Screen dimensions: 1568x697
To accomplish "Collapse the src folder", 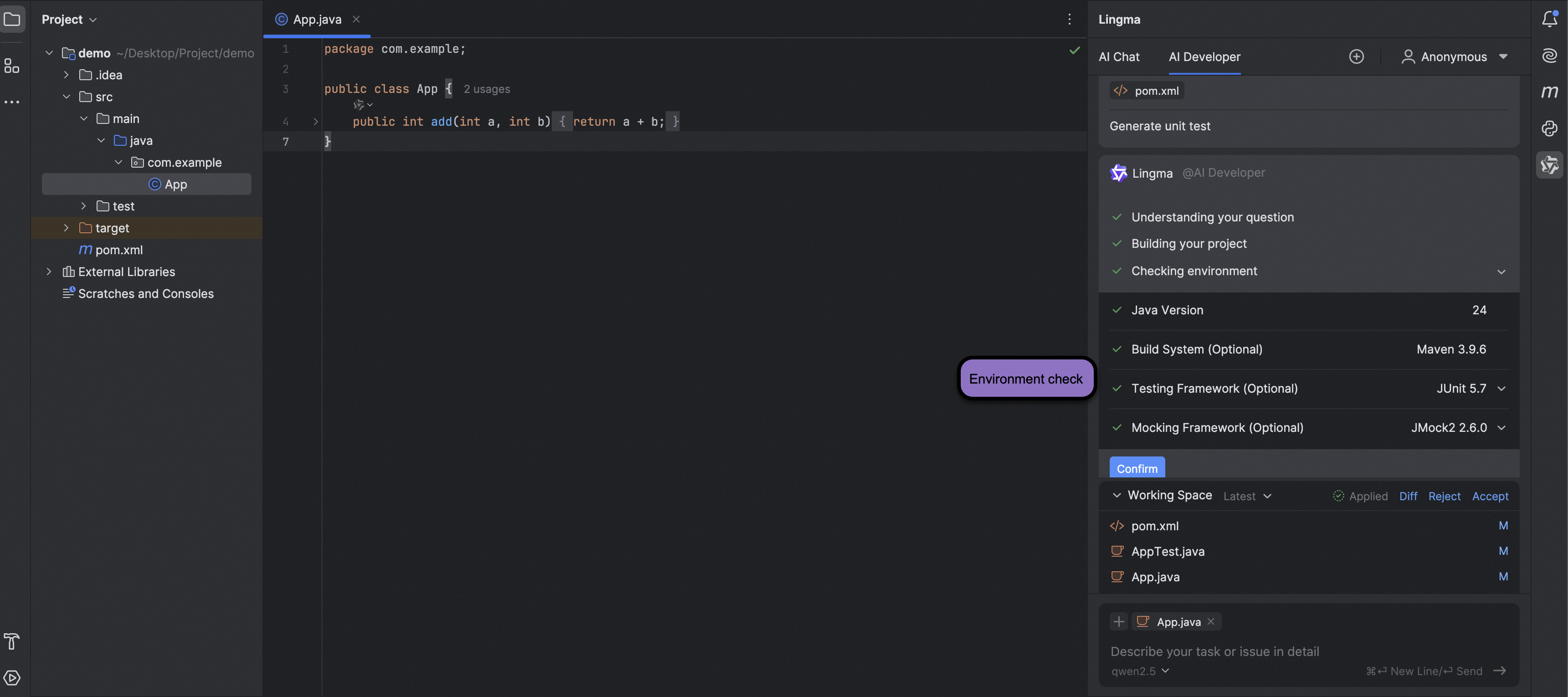I will [x=67, y=97].
